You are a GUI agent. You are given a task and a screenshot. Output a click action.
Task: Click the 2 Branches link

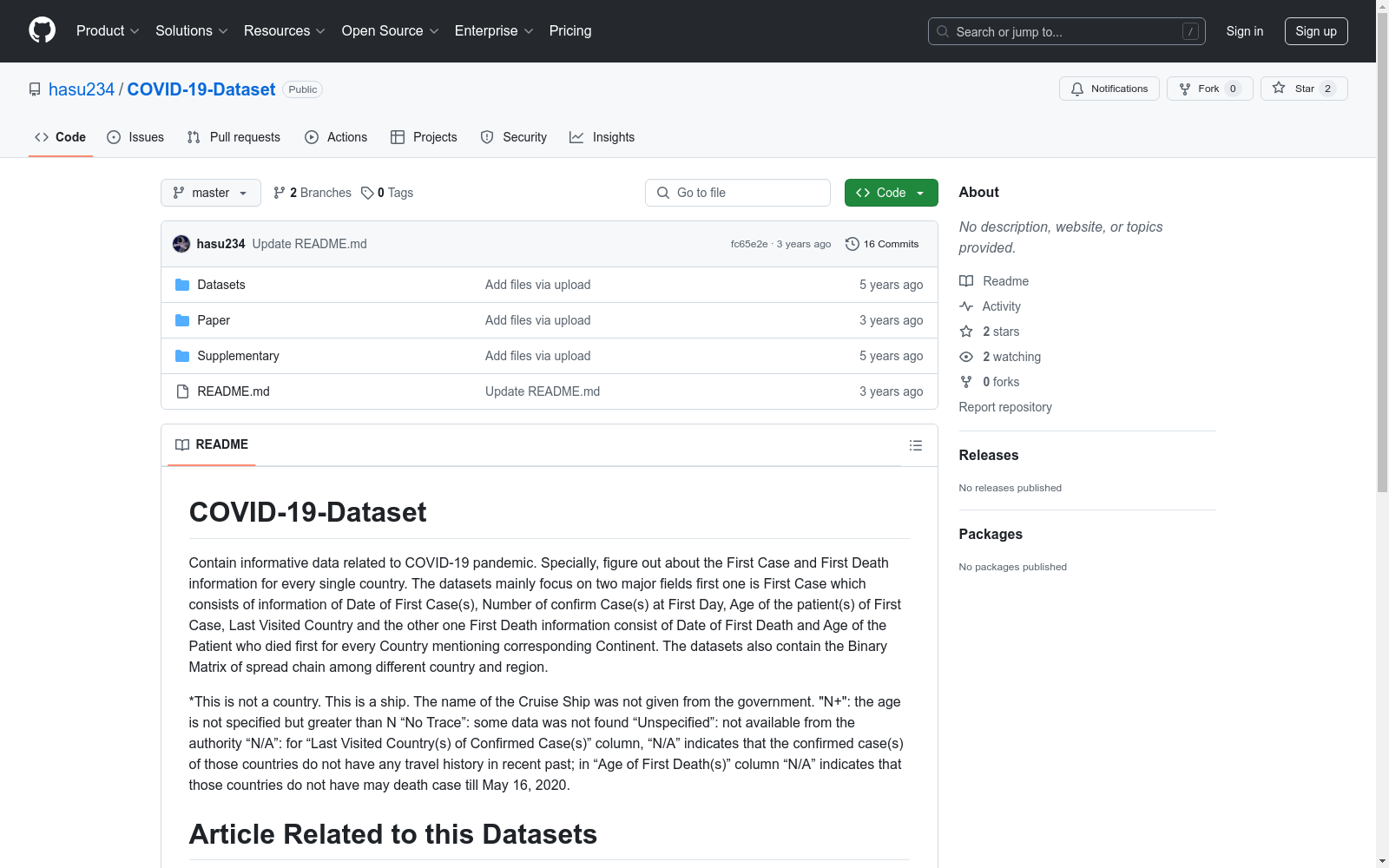(x=313, y=193)
